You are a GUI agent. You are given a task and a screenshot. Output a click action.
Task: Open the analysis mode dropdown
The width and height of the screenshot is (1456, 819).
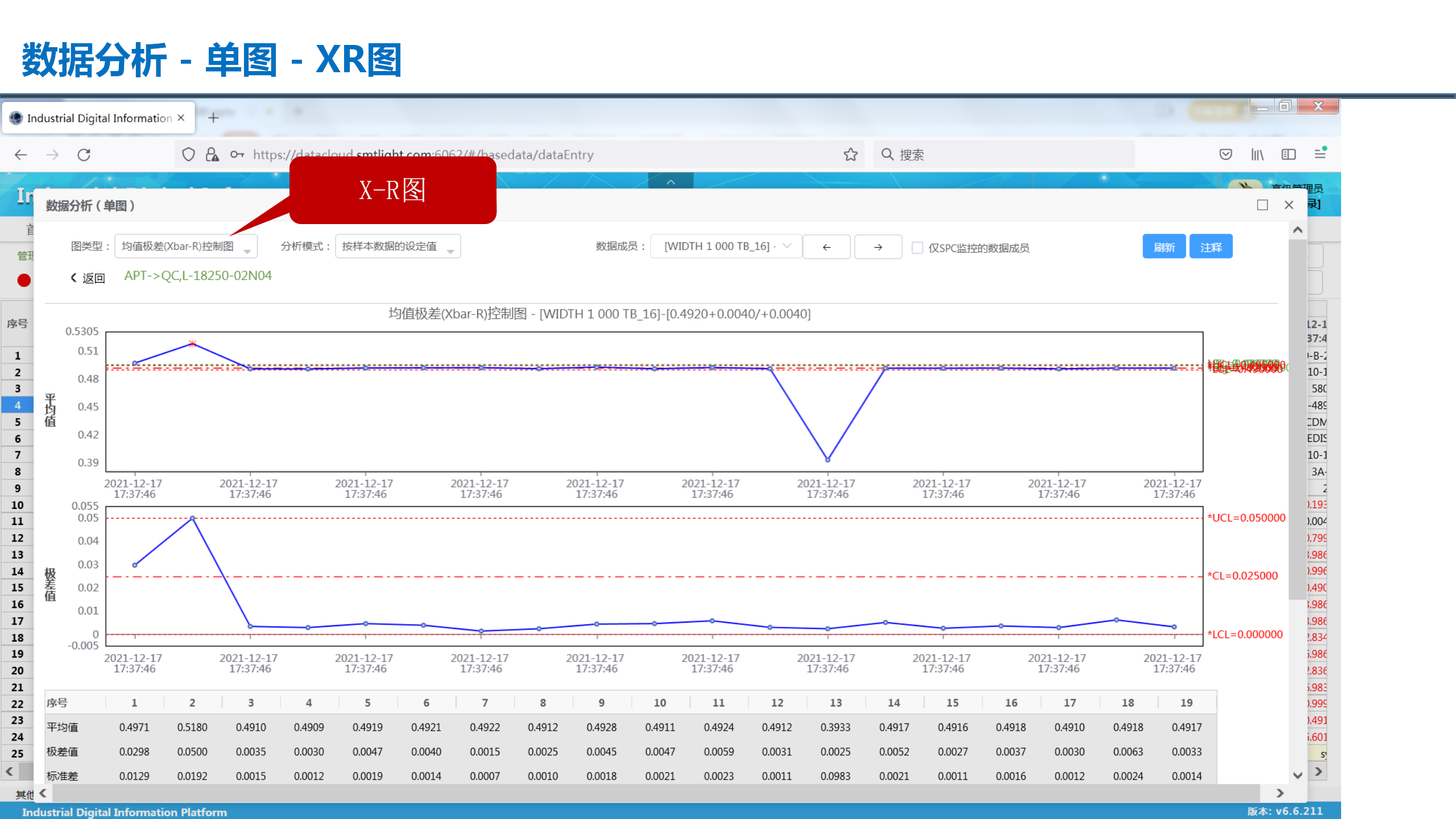point(398,246)
